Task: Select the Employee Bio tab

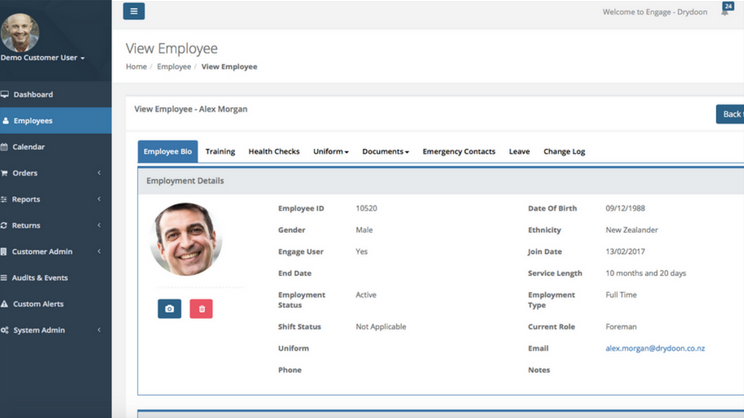Action: 167,151
